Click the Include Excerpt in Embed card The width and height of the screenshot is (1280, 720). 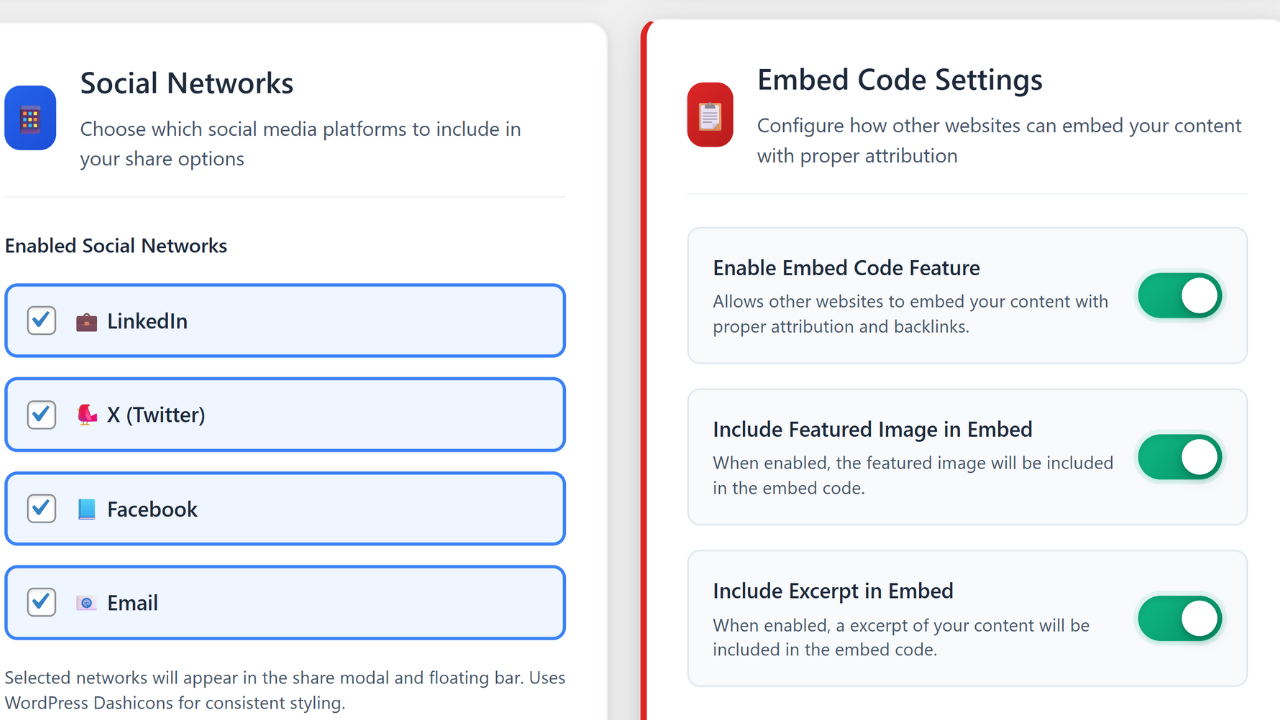click(x=967, y=618)
